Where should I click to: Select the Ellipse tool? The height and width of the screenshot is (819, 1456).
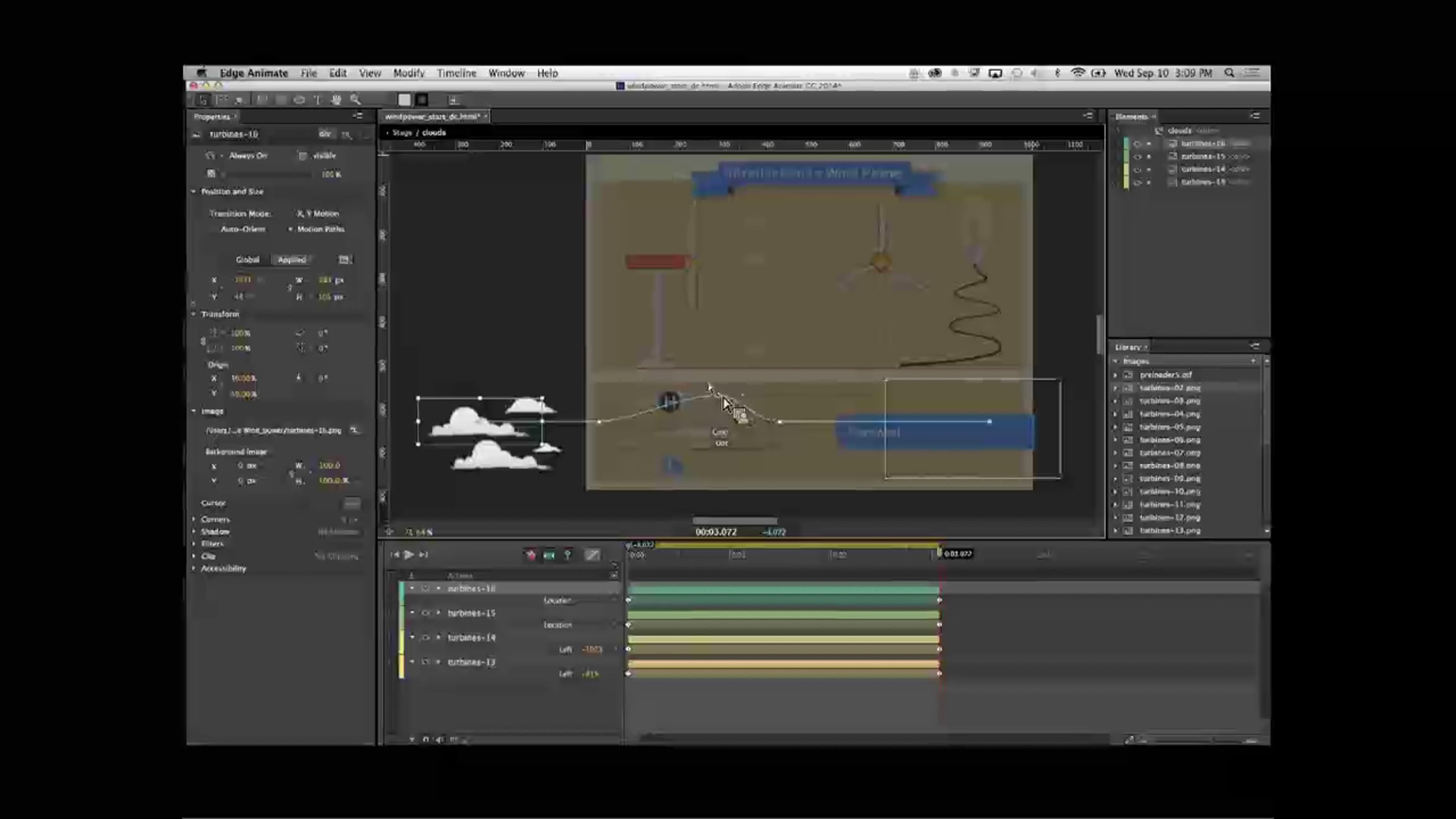pos(299,100)
